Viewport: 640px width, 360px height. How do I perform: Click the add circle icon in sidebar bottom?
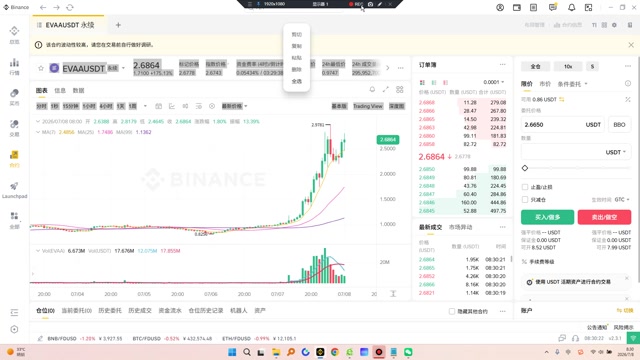point(14,329)
